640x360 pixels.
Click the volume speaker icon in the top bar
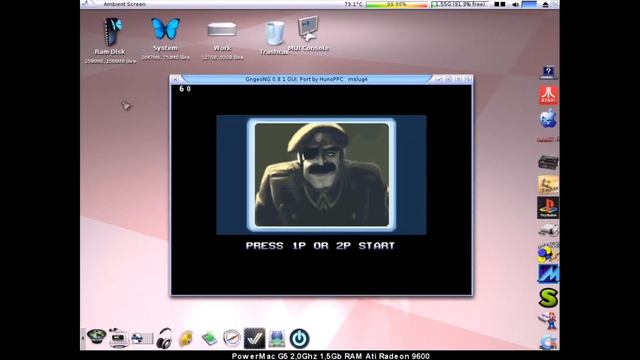516,4
